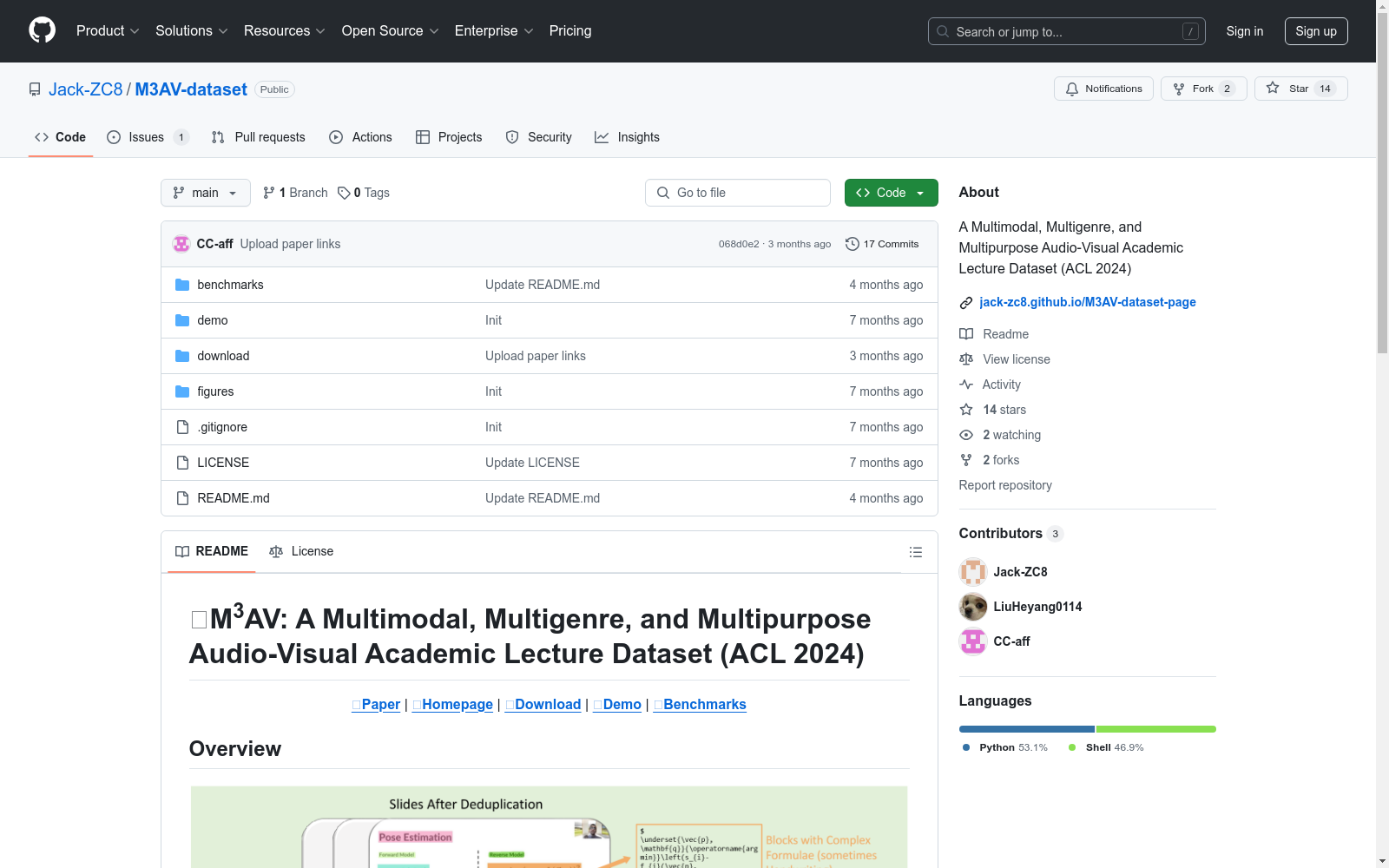Open the download folder icon
This screenshot has height=868, width=1389.
(x=182, y=356)
